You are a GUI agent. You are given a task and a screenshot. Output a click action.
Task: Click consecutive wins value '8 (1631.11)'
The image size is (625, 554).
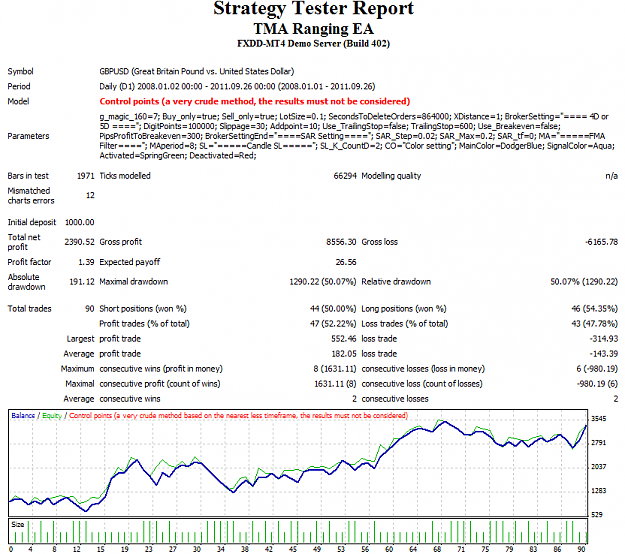(x=334, y=369)
